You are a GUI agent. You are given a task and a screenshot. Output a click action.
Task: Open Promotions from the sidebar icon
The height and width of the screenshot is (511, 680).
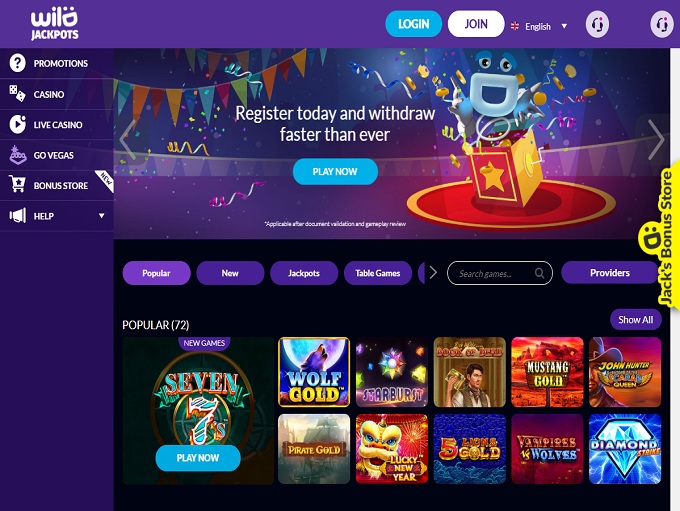17,63
